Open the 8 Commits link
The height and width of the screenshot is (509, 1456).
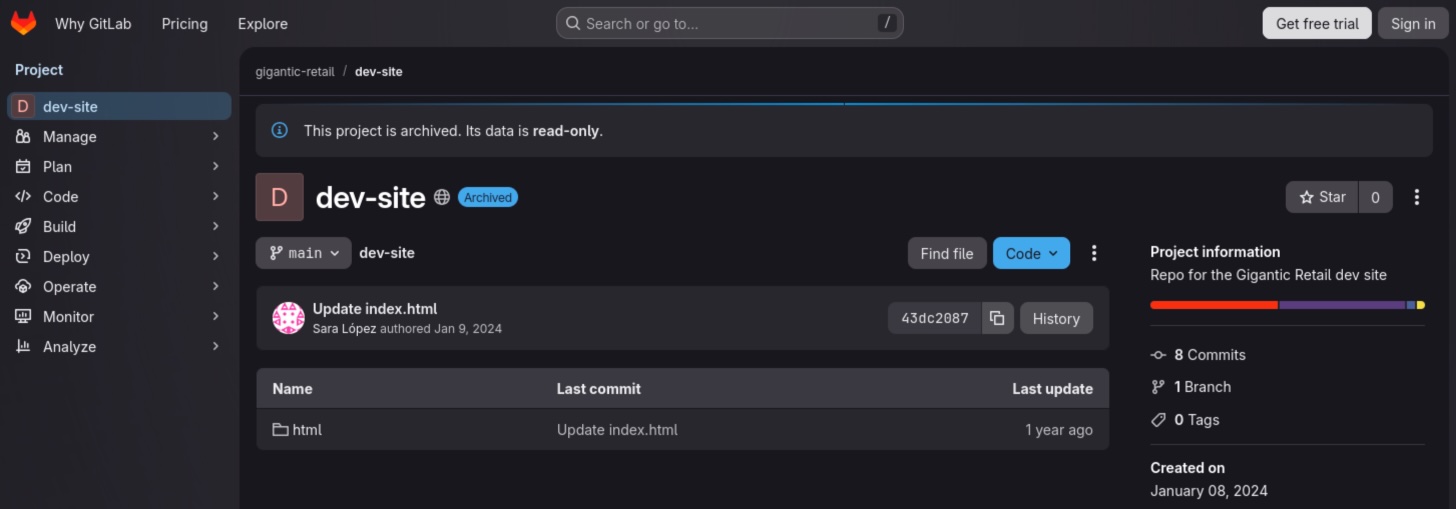1210,355
